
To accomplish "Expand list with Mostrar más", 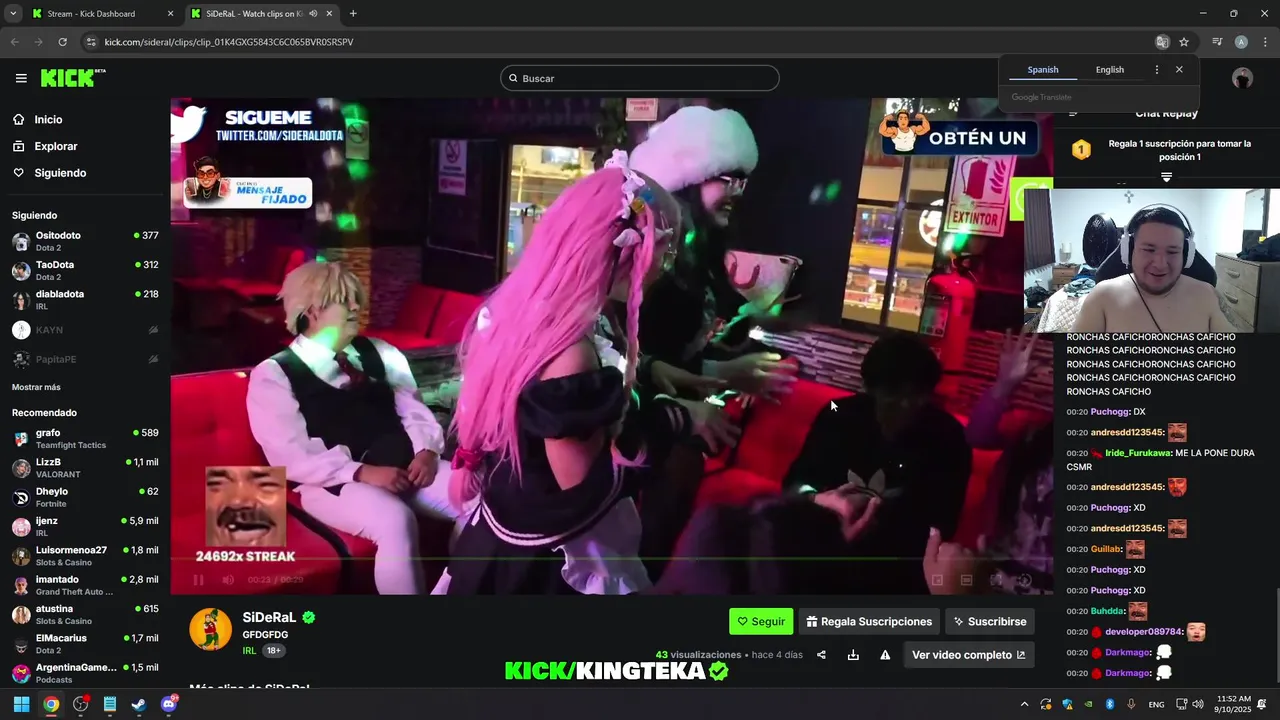I will coord(36,387).
